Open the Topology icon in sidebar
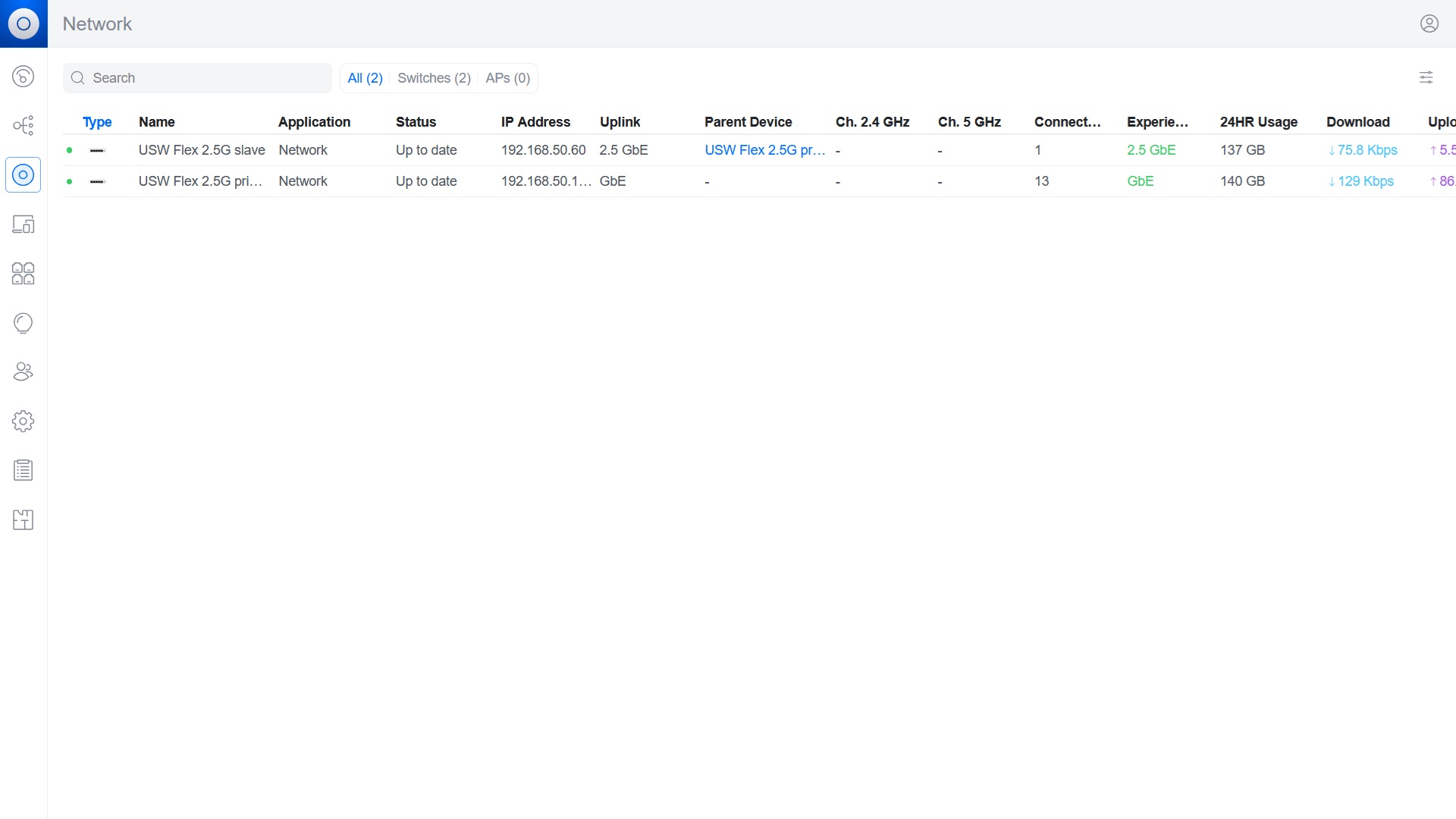This screenshot has width=1456, height=819. 24,126
